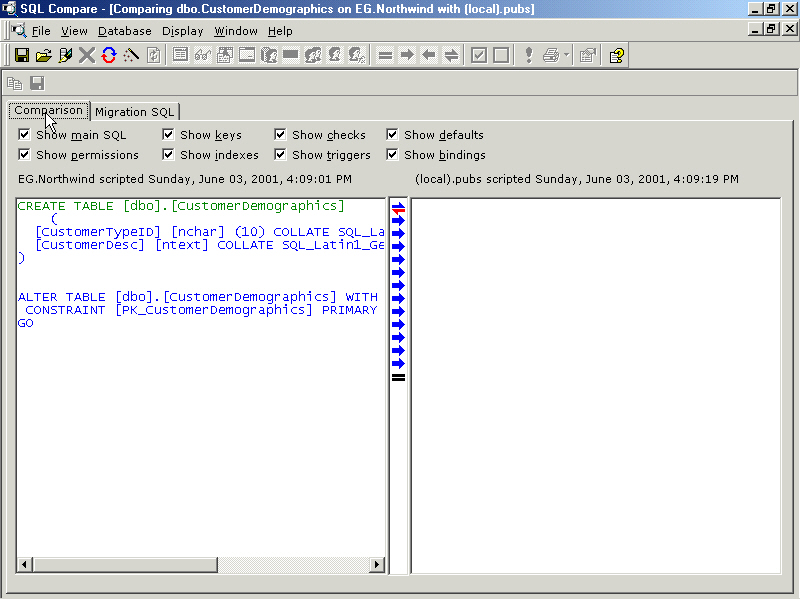Click the empty right-hand pubs SQL pane
Image resolution: width=800 pixels, height=600 pixels.
pos(596,386)
